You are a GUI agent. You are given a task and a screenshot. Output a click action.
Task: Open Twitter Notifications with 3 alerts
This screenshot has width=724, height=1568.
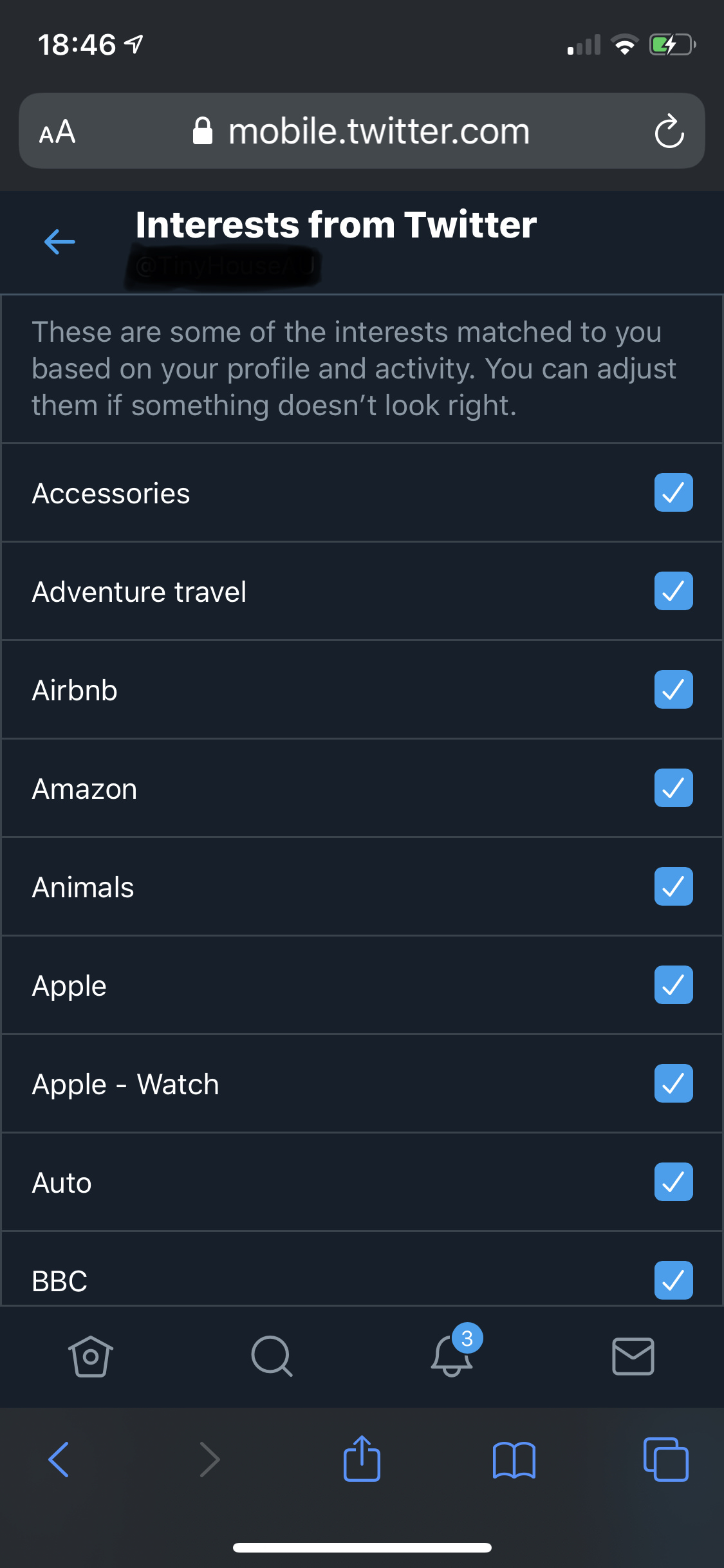click(452, 1357)
